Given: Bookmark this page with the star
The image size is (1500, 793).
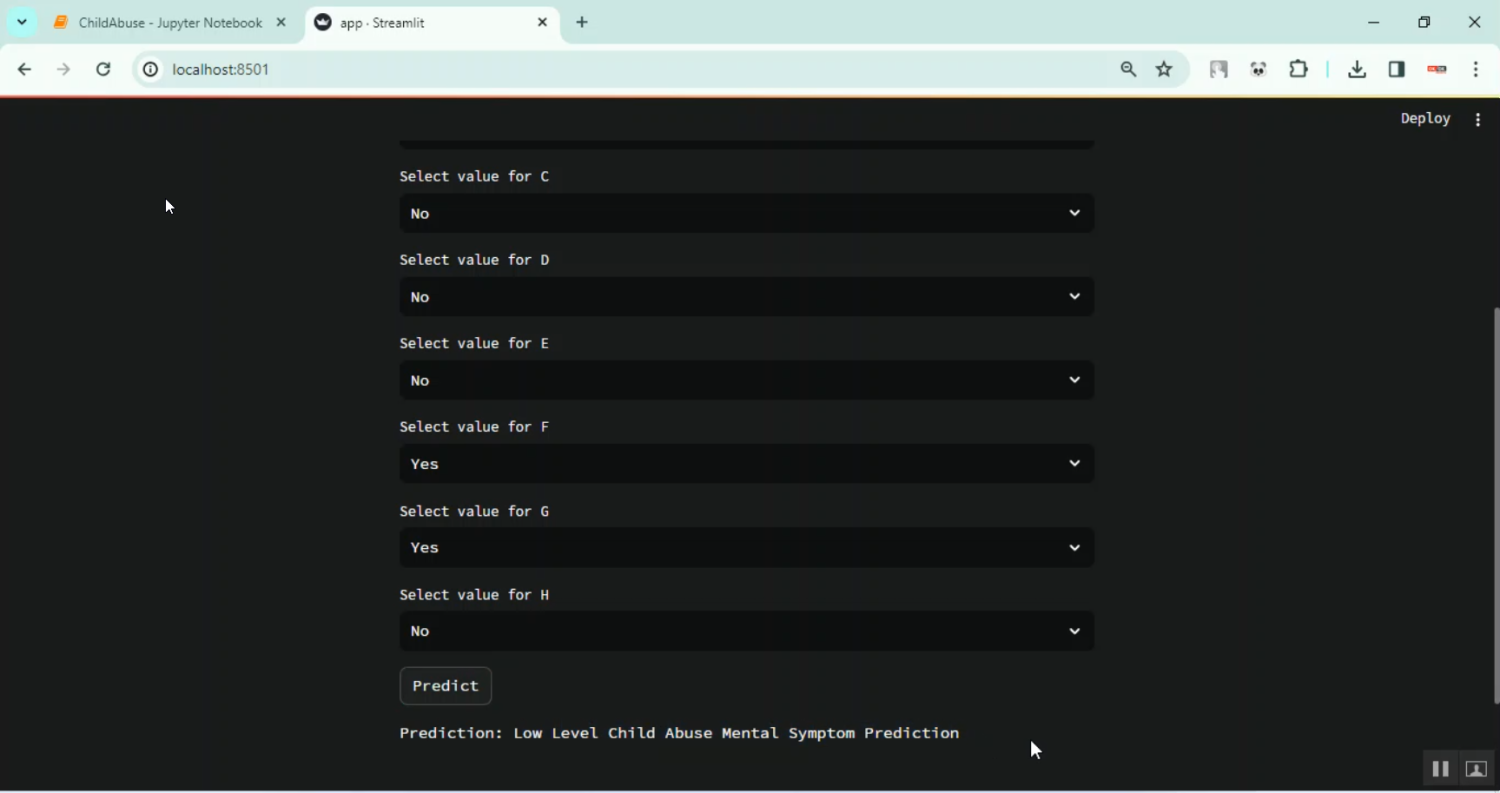Looking at the screenshot, I should 1164,69.
